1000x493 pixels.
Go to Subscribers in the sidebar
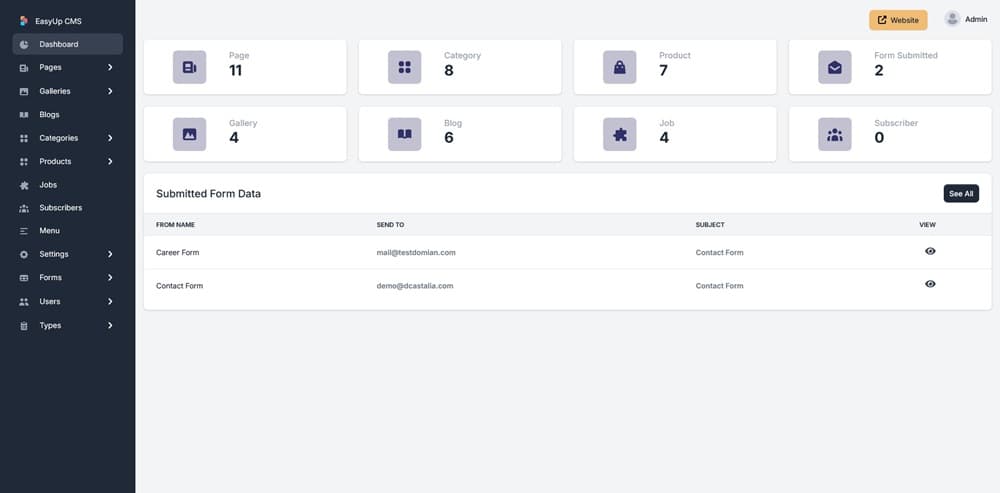(60, 208)
